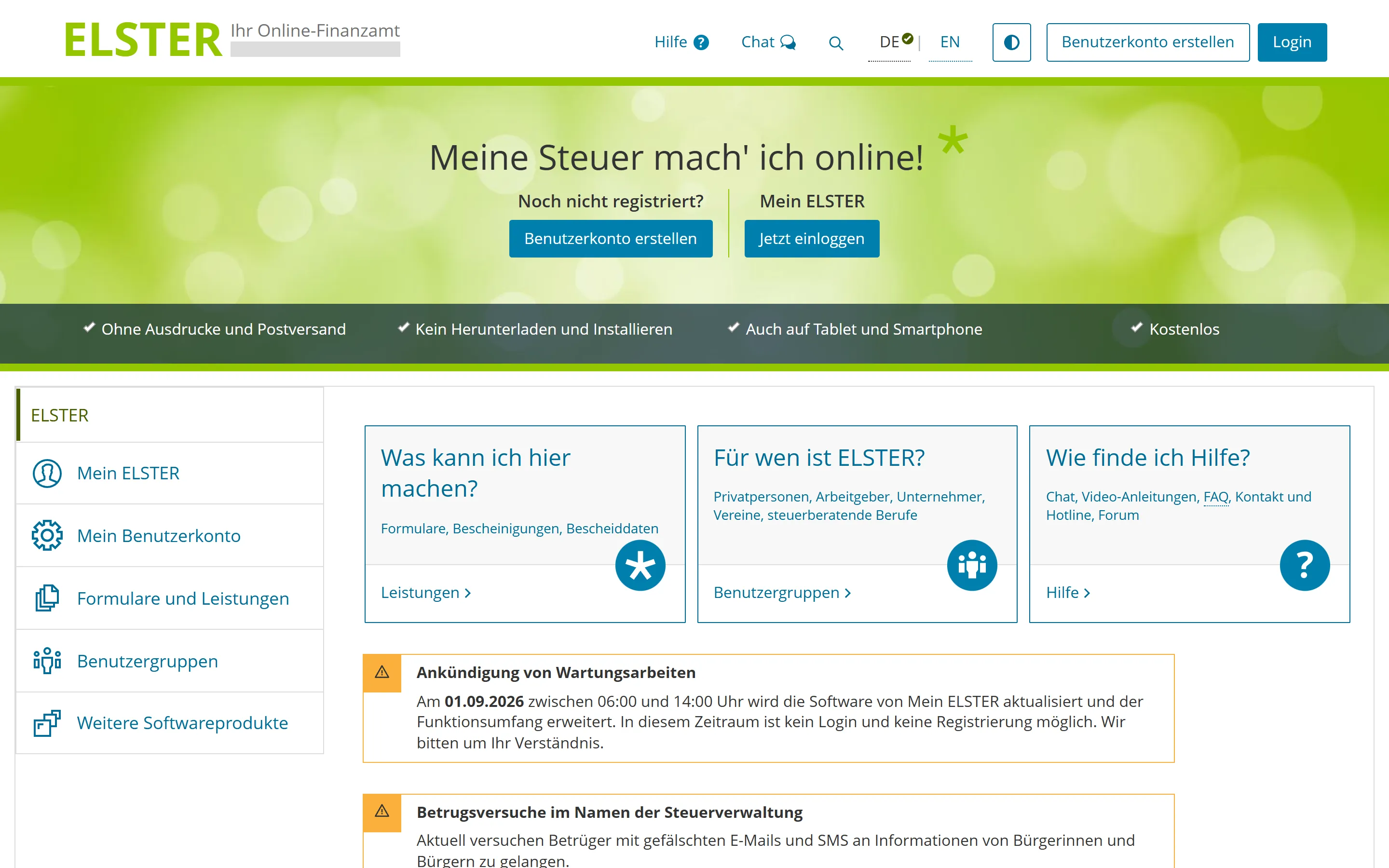Click the Login button

tap(1292, 42)
